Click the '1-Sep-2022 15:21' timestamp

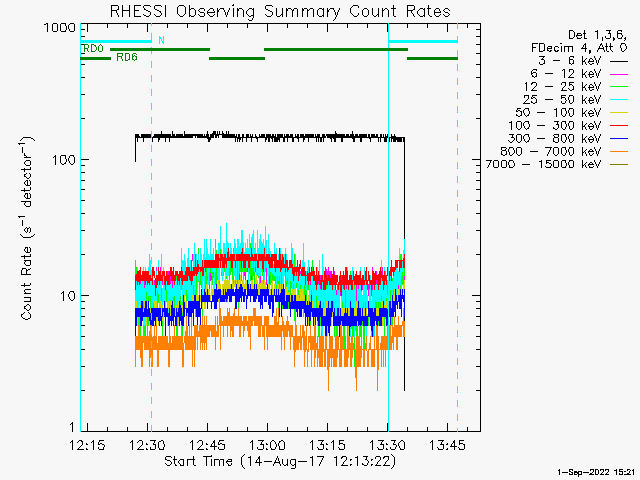tap(596, 472)
